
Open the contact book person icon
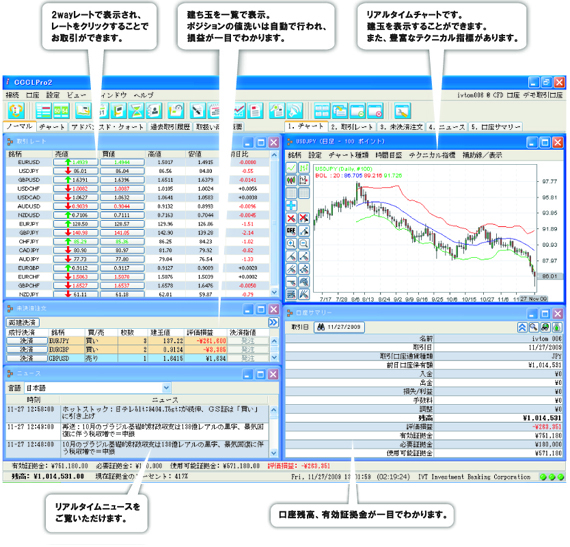[x=154, y=110]
